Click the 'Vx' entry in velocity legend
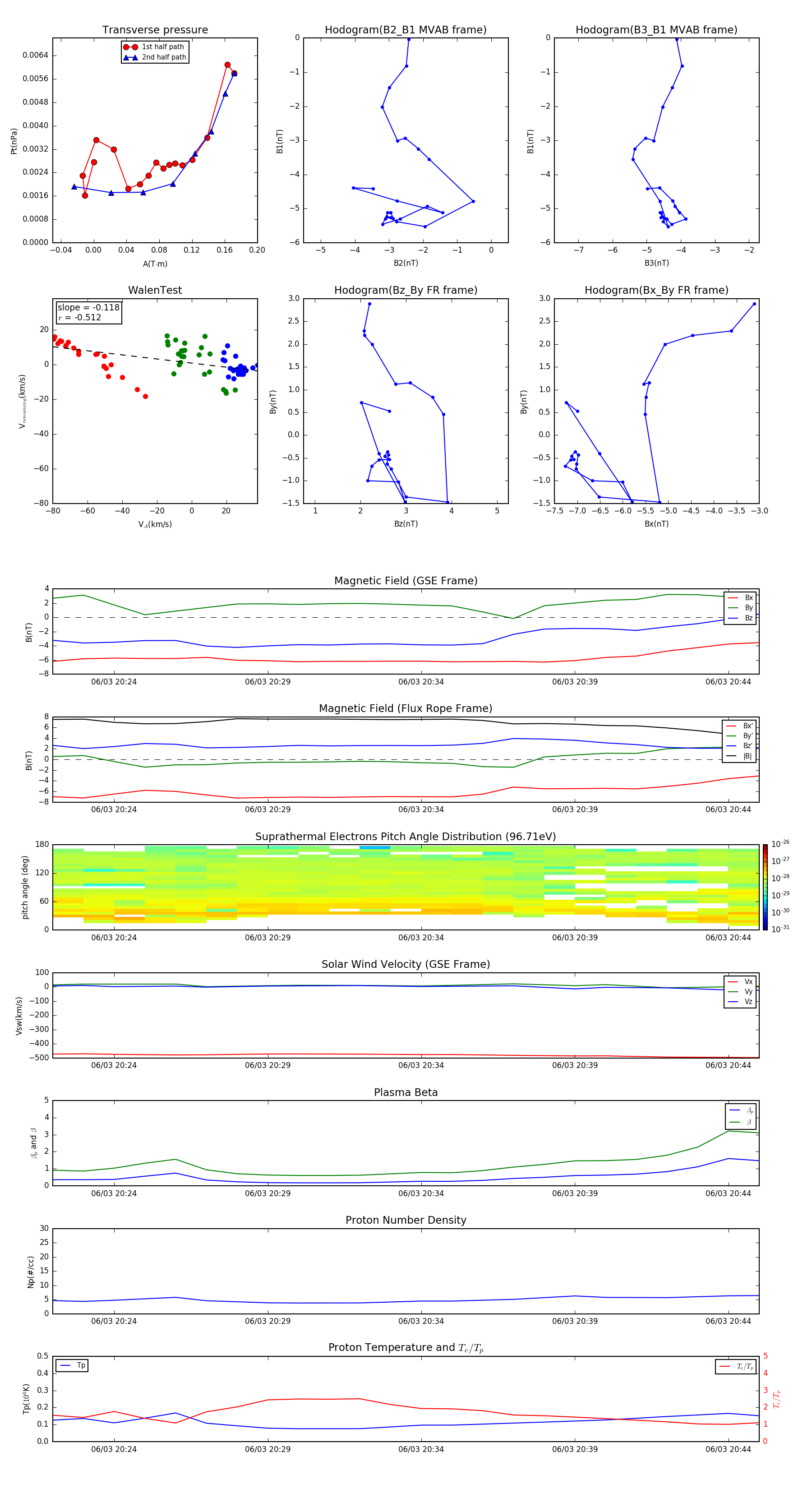This screenshot has height=1489, width=812. (x=741, y=981)
